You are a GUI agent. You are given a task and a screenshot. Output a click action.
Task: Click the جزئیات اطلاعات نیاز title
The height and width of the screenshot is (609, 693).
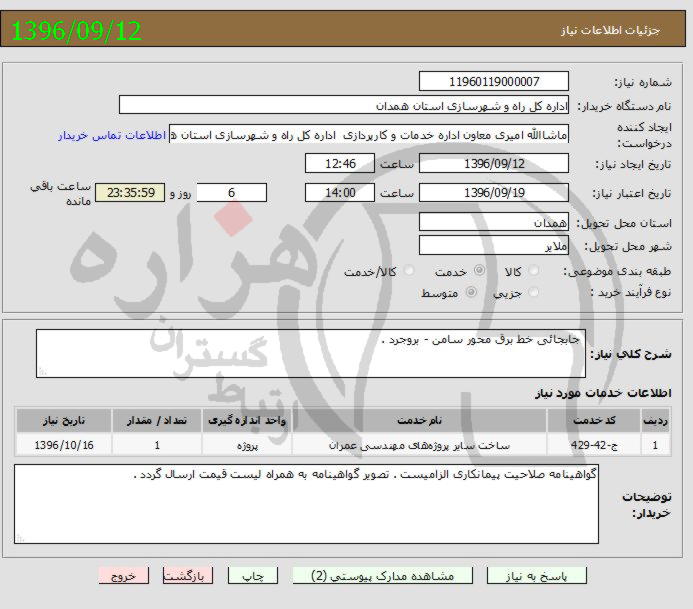[x=610, y=30]
